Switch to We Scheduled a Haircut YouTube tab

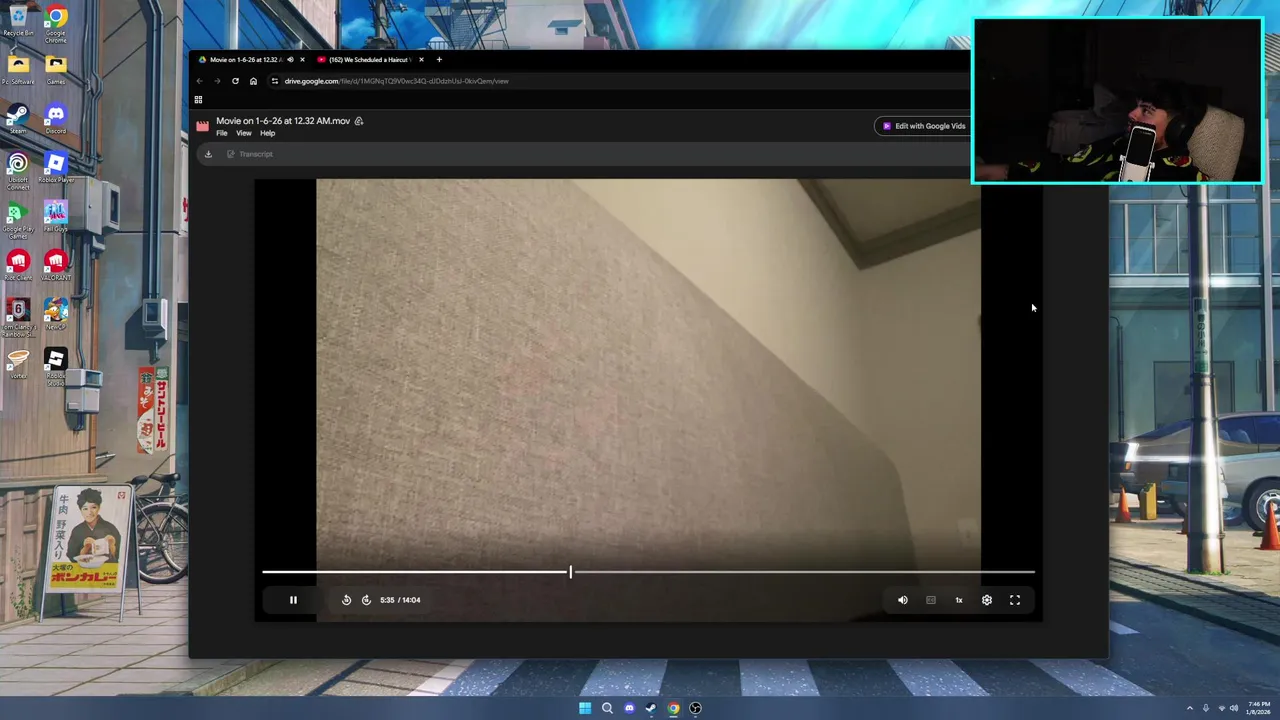click(370, 60)
